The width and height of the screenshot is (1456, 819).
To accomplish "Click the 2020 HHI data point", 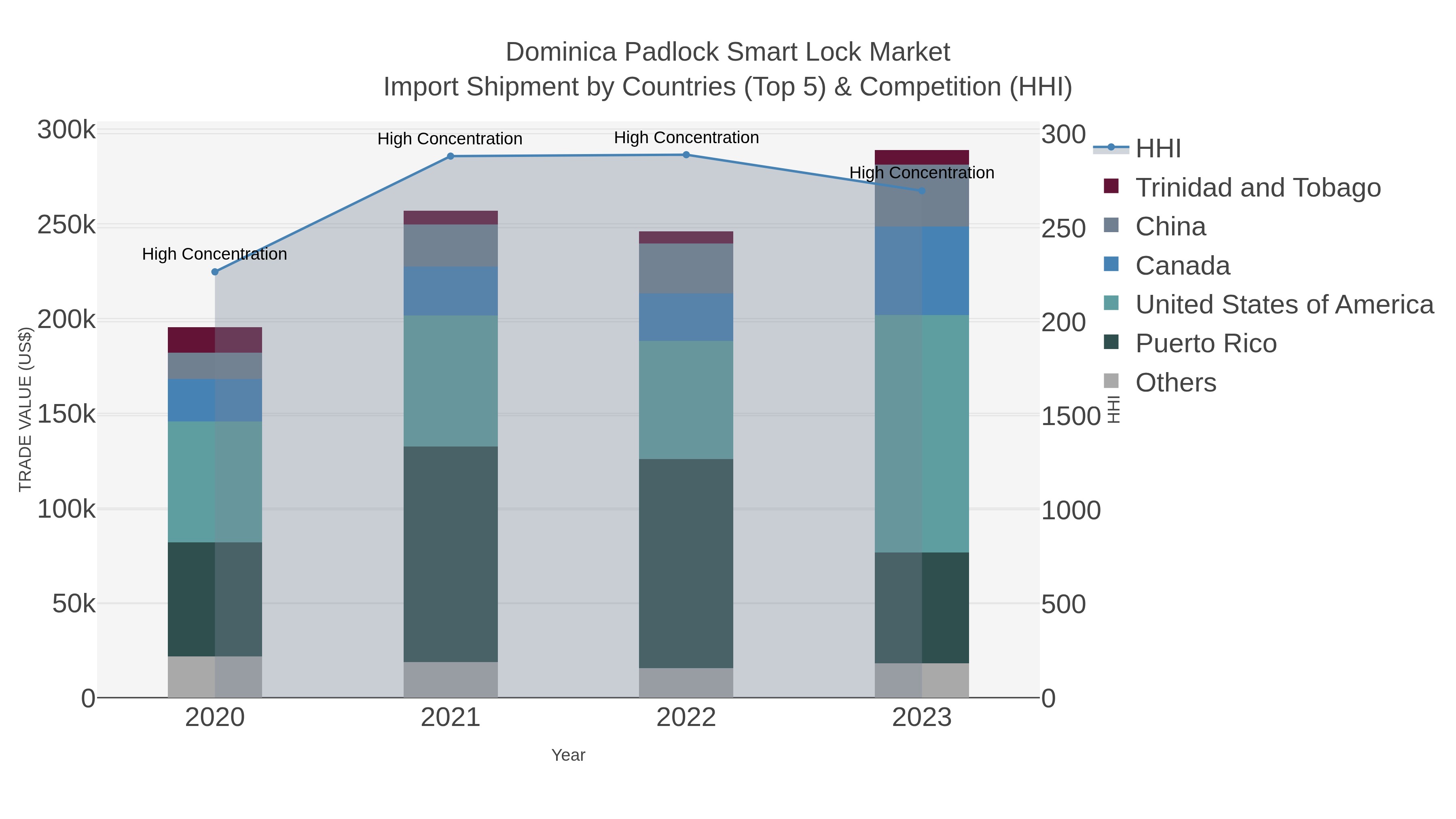I will (215, 272).
